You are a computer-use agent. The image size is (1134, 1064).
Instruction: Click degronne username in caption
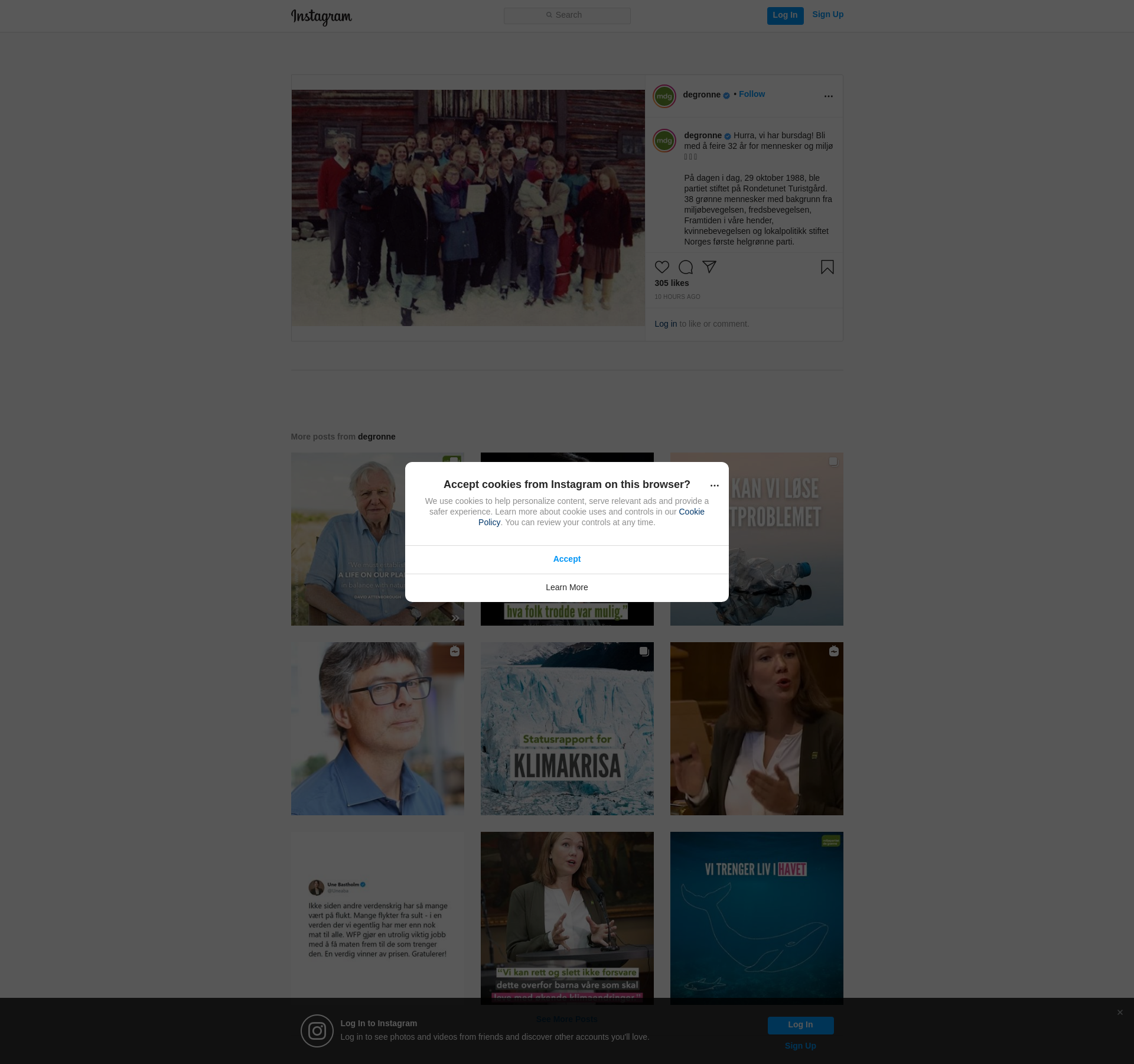point(703,135)
